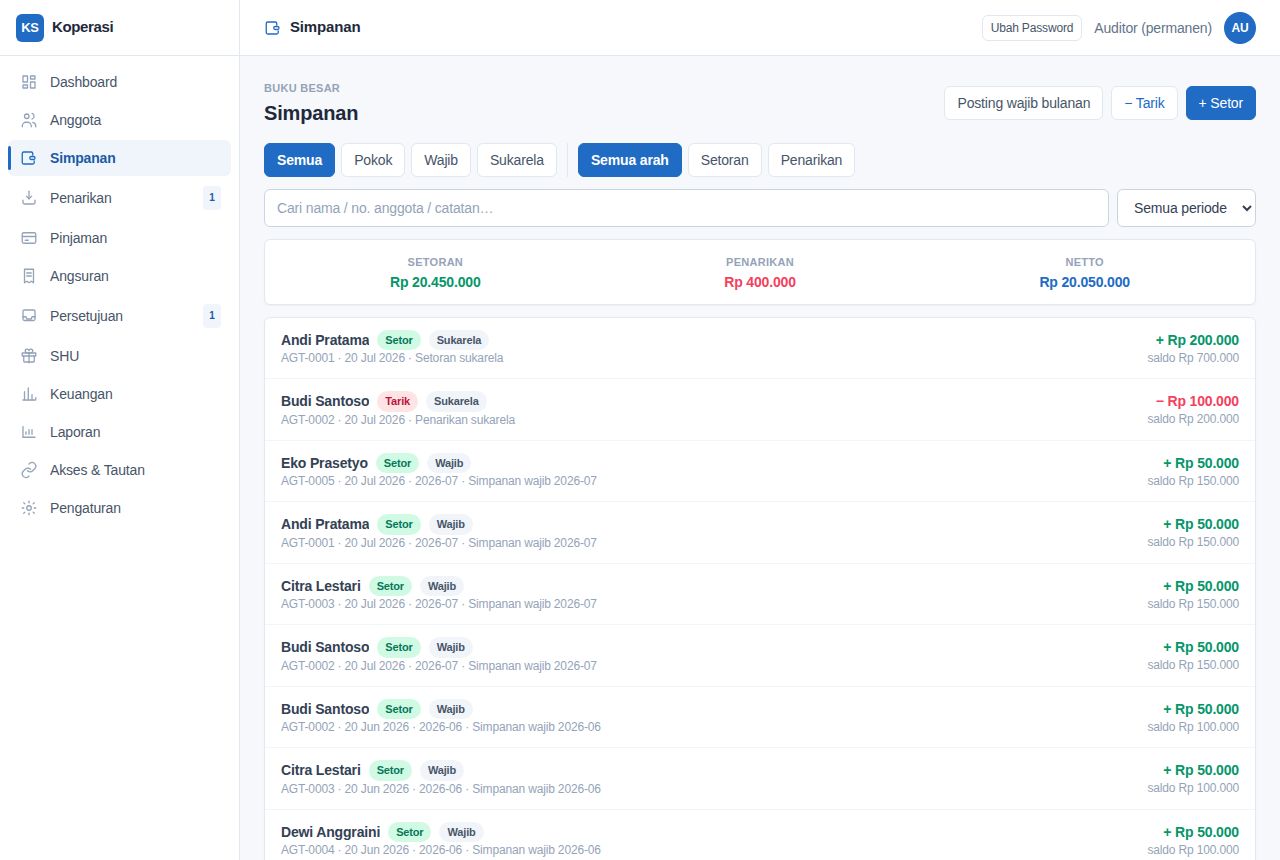Screen dimensions: 1280x860
Task: Click the Ubah Password button
Action: [1032, 28]
